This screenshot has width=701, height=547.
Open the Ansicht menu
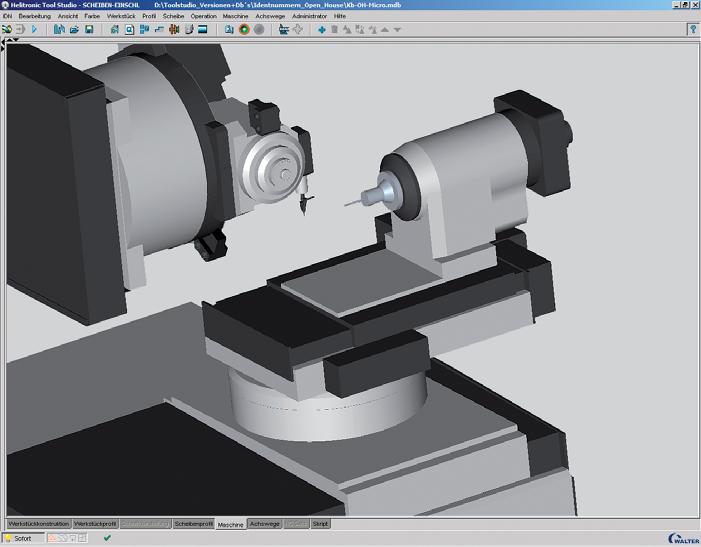(68, 16)
